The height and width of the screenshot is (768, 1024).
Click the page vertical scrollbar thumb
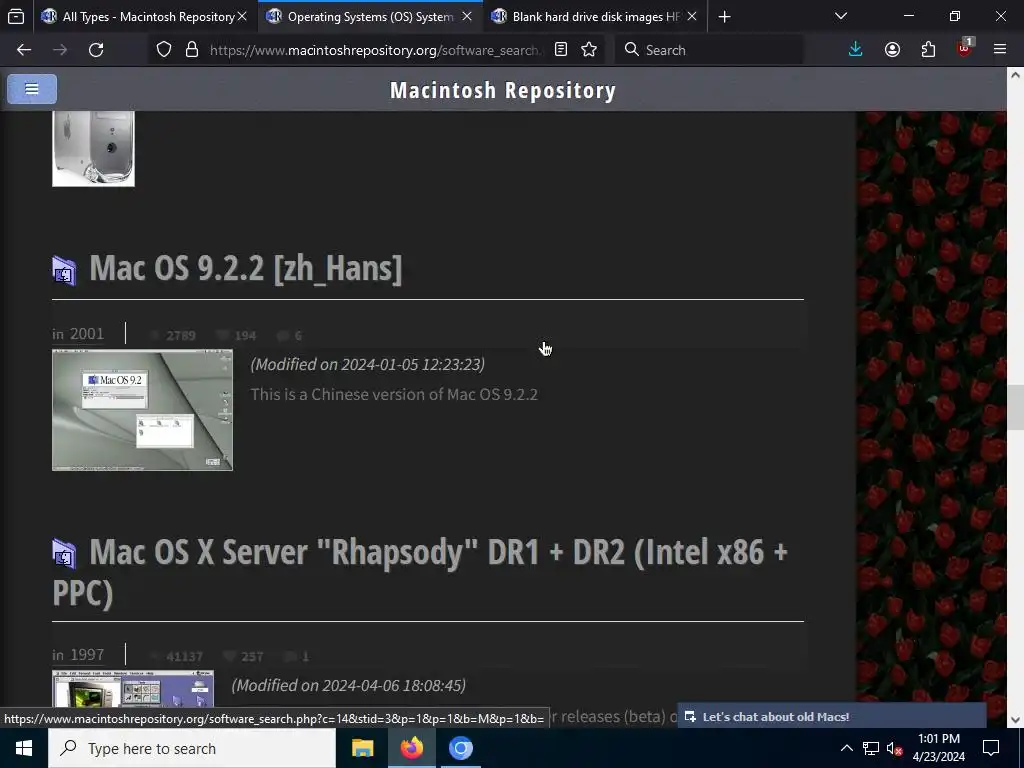point(1015,408)
